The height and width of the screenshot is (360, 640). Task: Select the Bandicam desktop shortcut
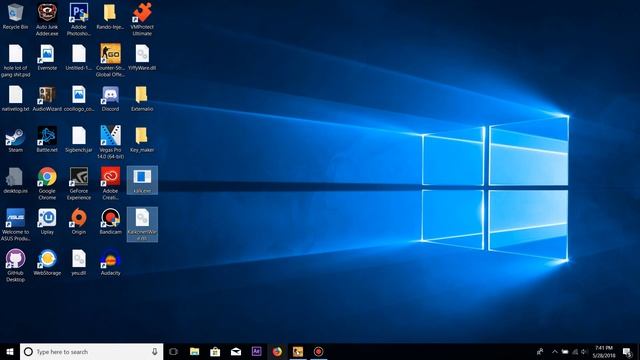tap(110, 222)
